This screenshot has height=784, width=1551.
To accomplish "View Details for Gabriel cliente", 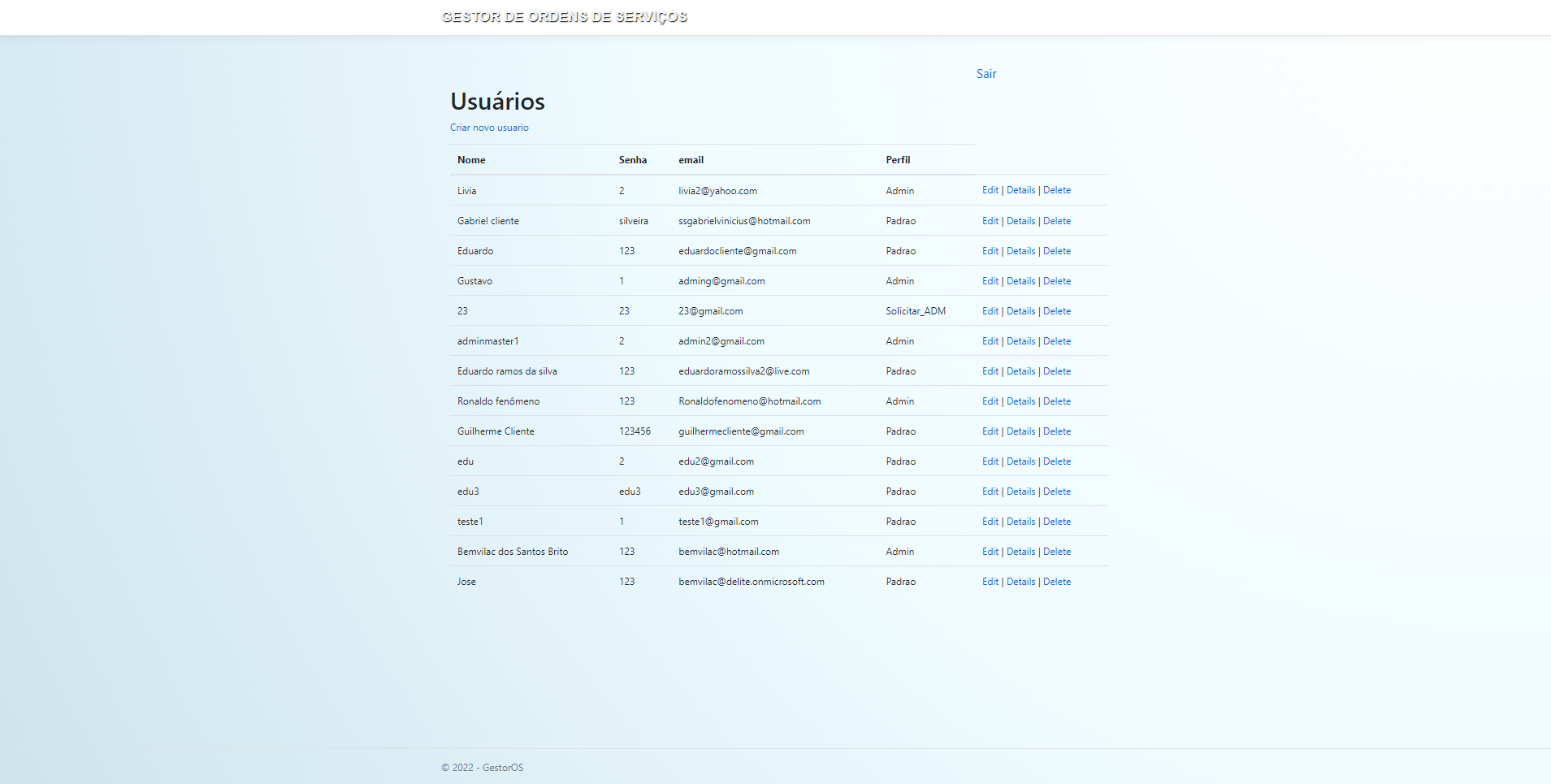I will 1020,220.
